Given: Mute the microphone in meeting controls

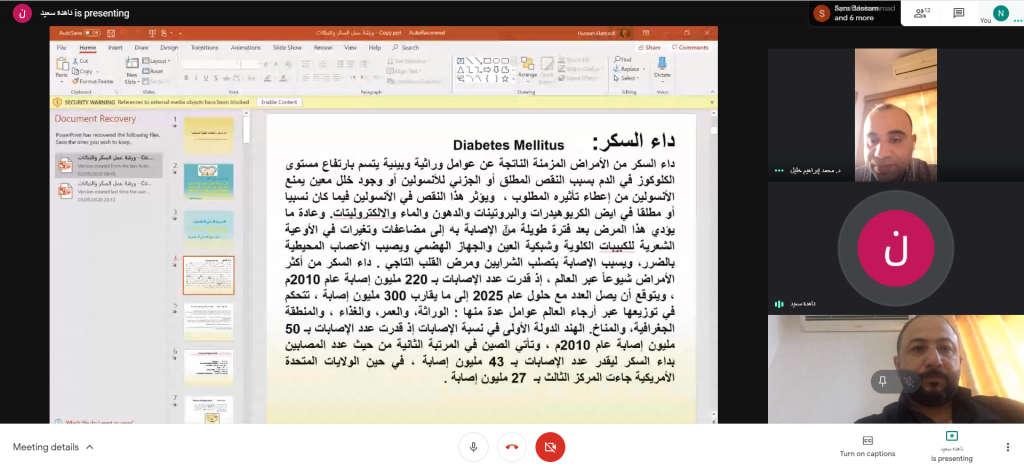Looking at the screenshot, I should (473, 447).
